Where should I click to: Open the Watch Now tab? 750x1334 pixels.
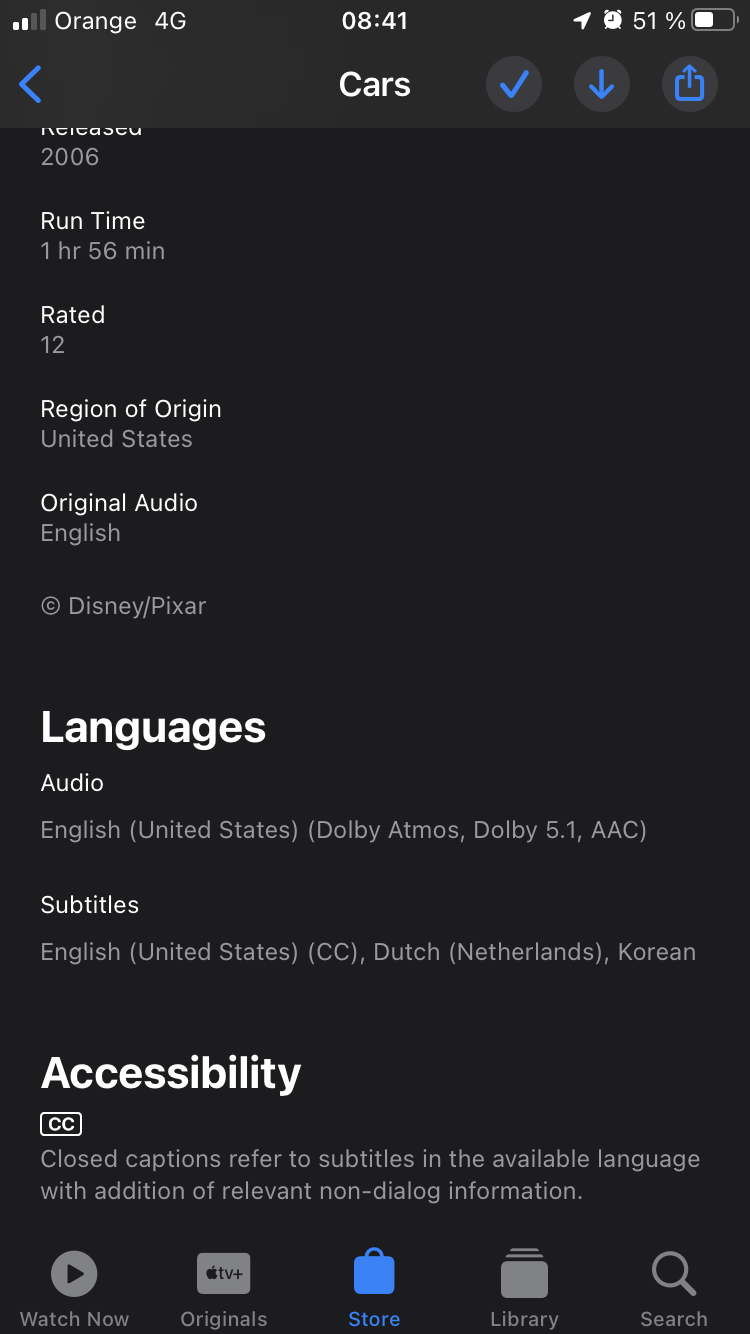[75, 1290]
